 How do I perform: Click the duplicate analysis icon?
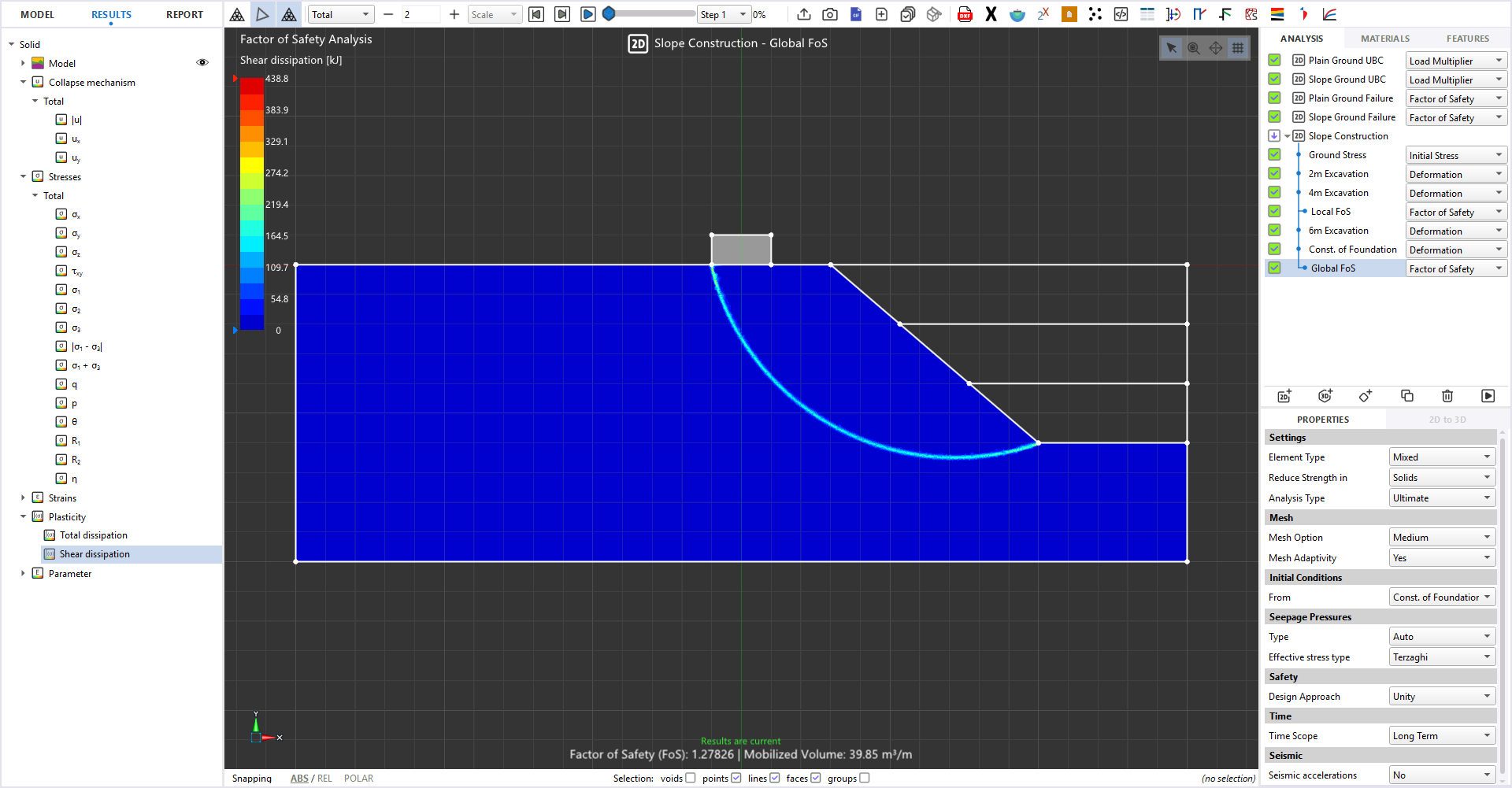1407,396
